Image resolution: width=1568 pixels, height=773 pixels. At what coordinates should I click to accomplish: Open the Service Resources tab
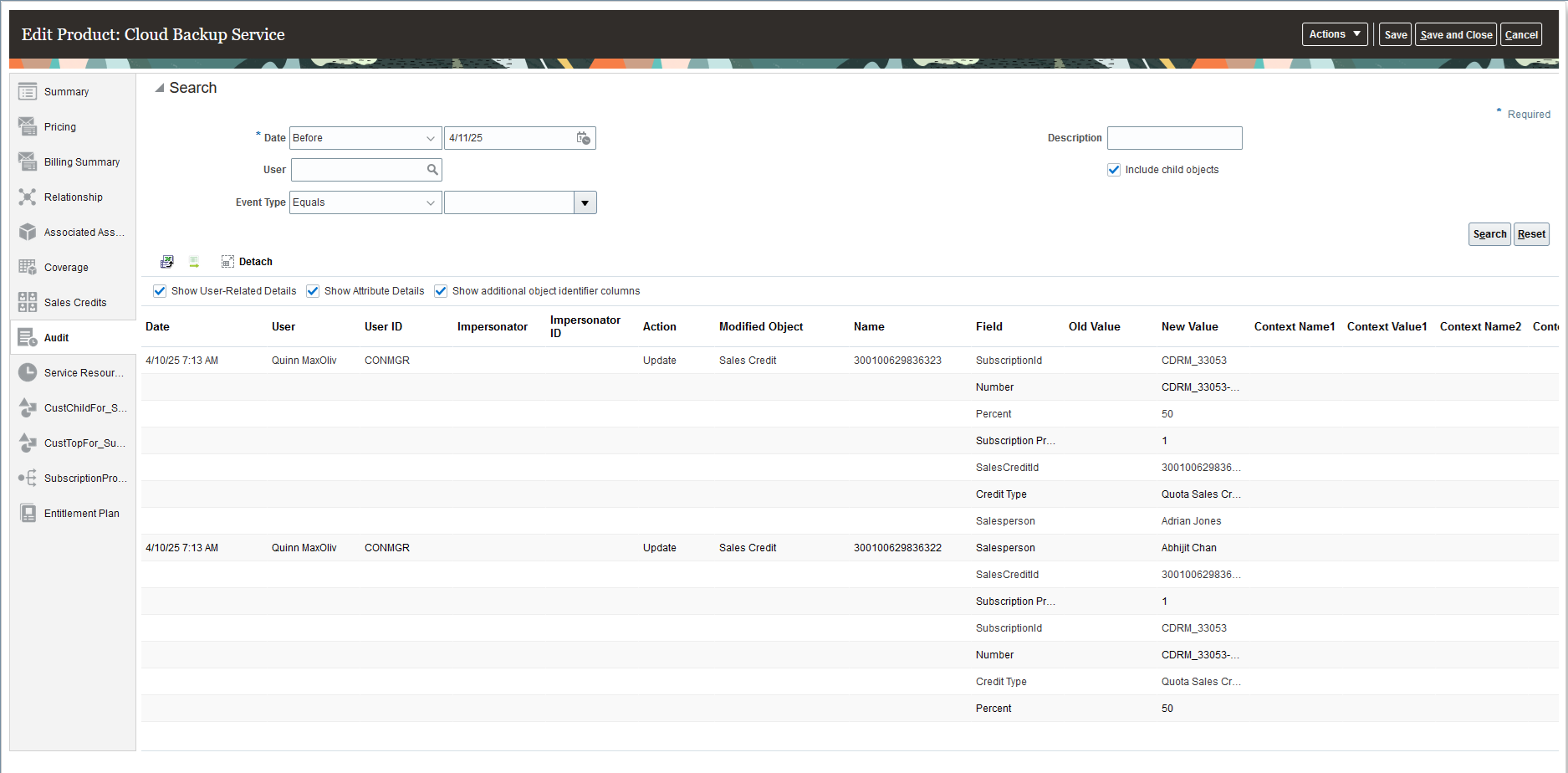point(84,373)
